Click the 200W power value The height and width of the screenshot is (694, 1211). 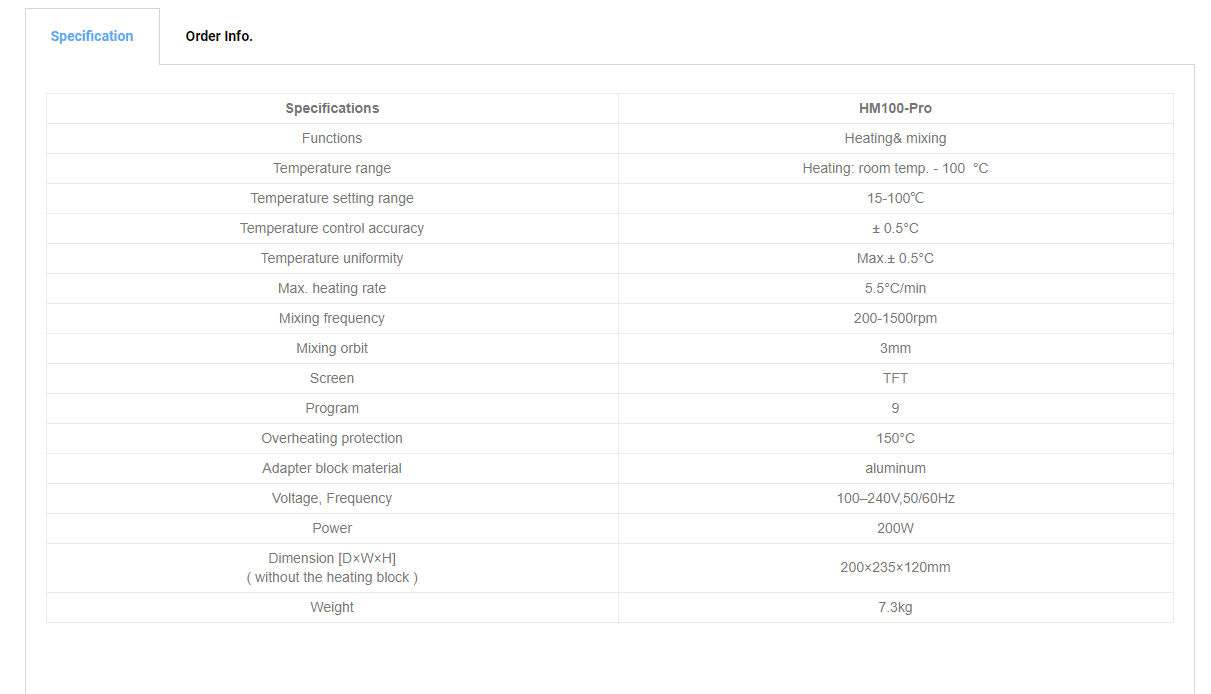(x=895, y=528)
